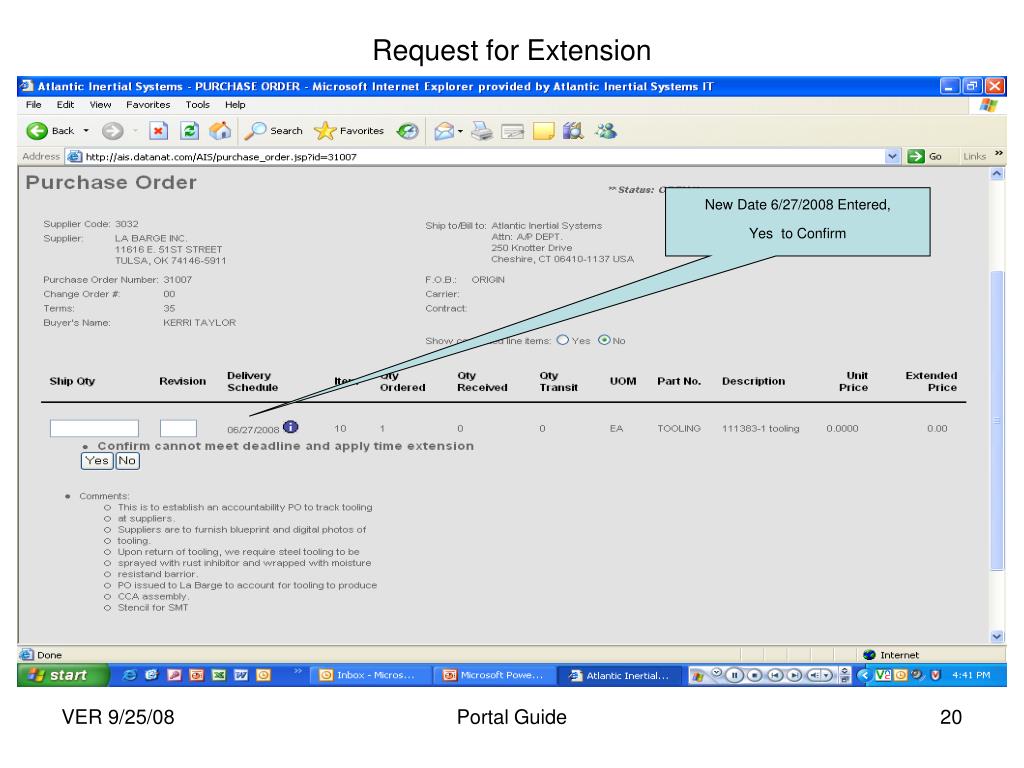Click the info icon beside 06/27/2008

point(291,427)
